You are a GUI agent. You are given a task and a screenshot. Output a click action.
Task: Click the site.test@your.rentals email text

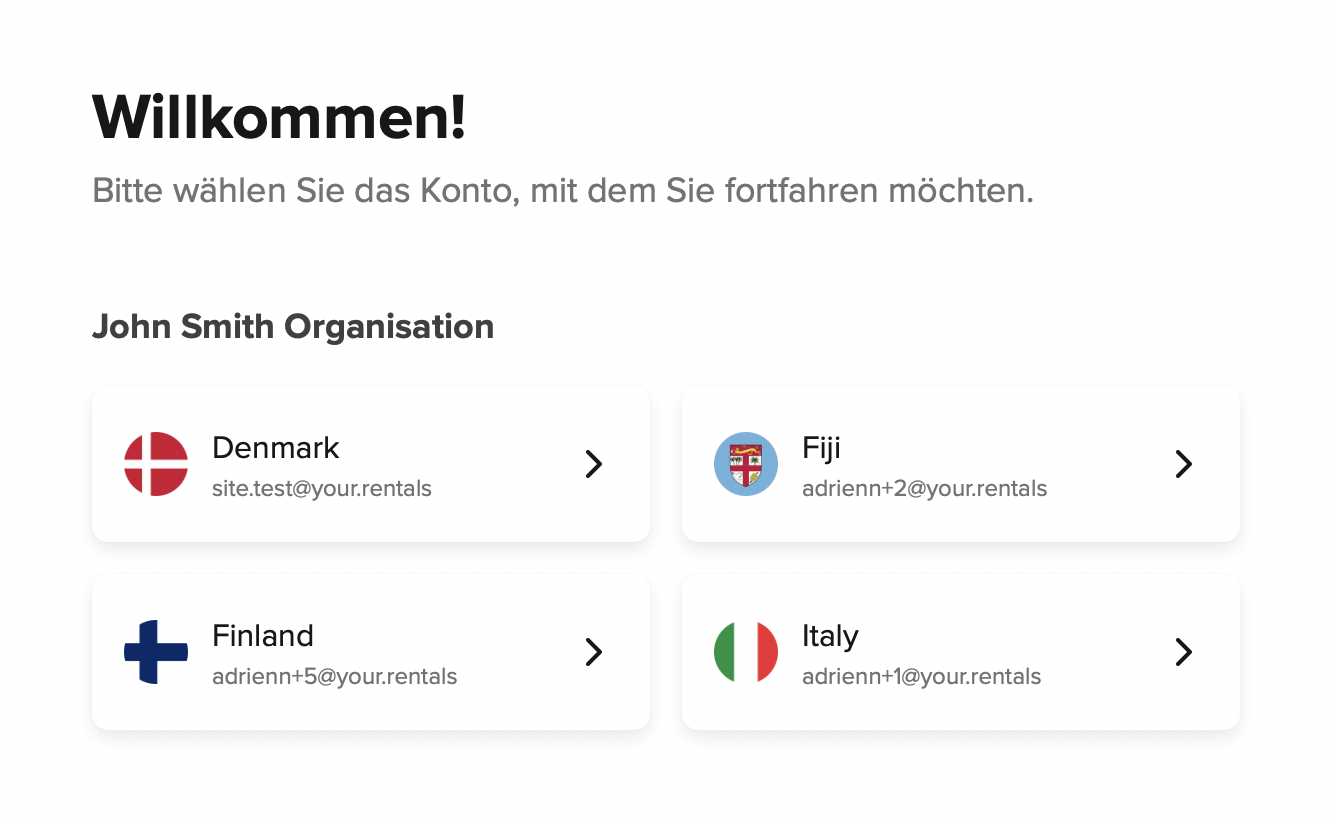322,489
